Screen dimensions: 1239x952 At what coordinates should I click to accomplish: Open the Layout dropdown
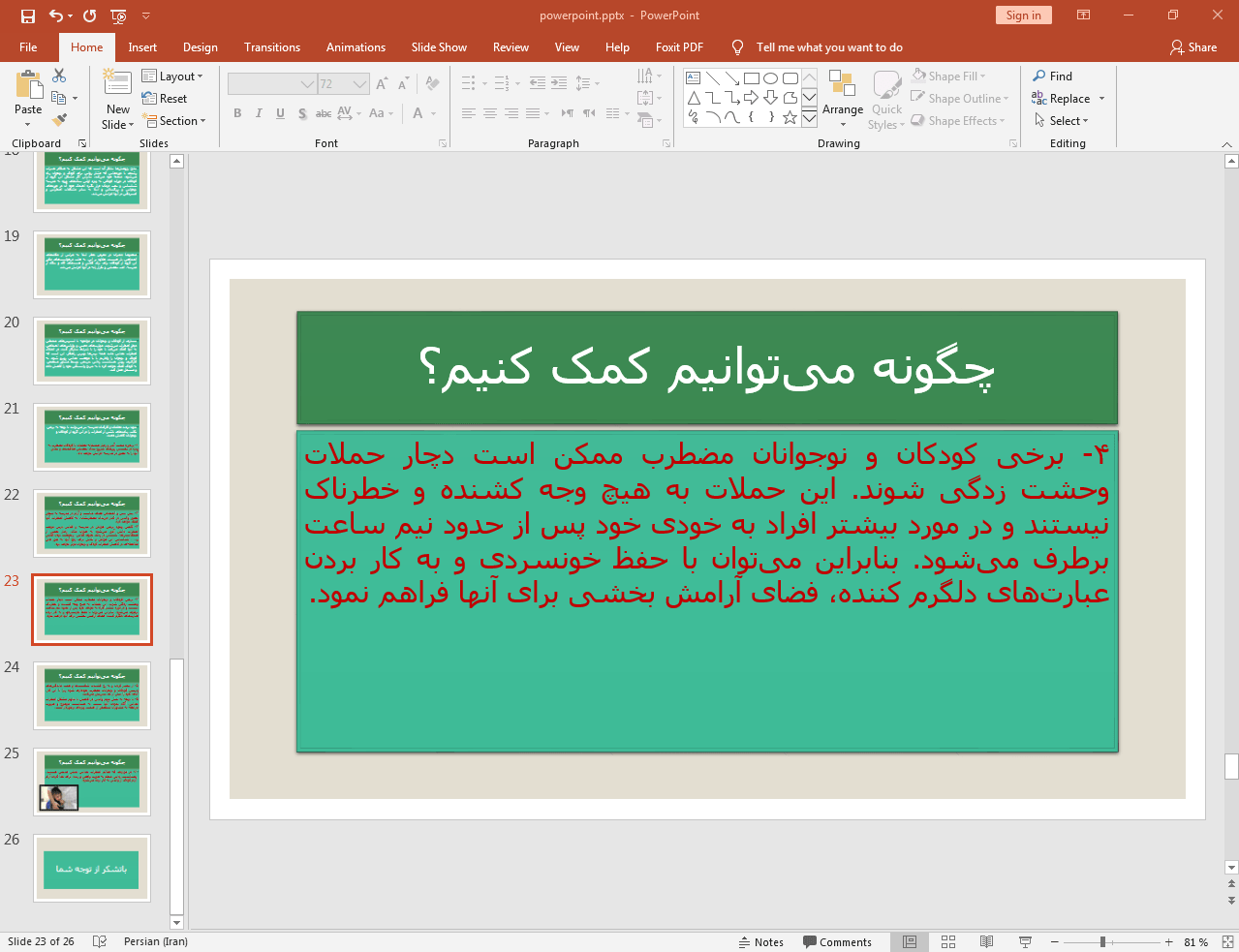pos(172,77)
